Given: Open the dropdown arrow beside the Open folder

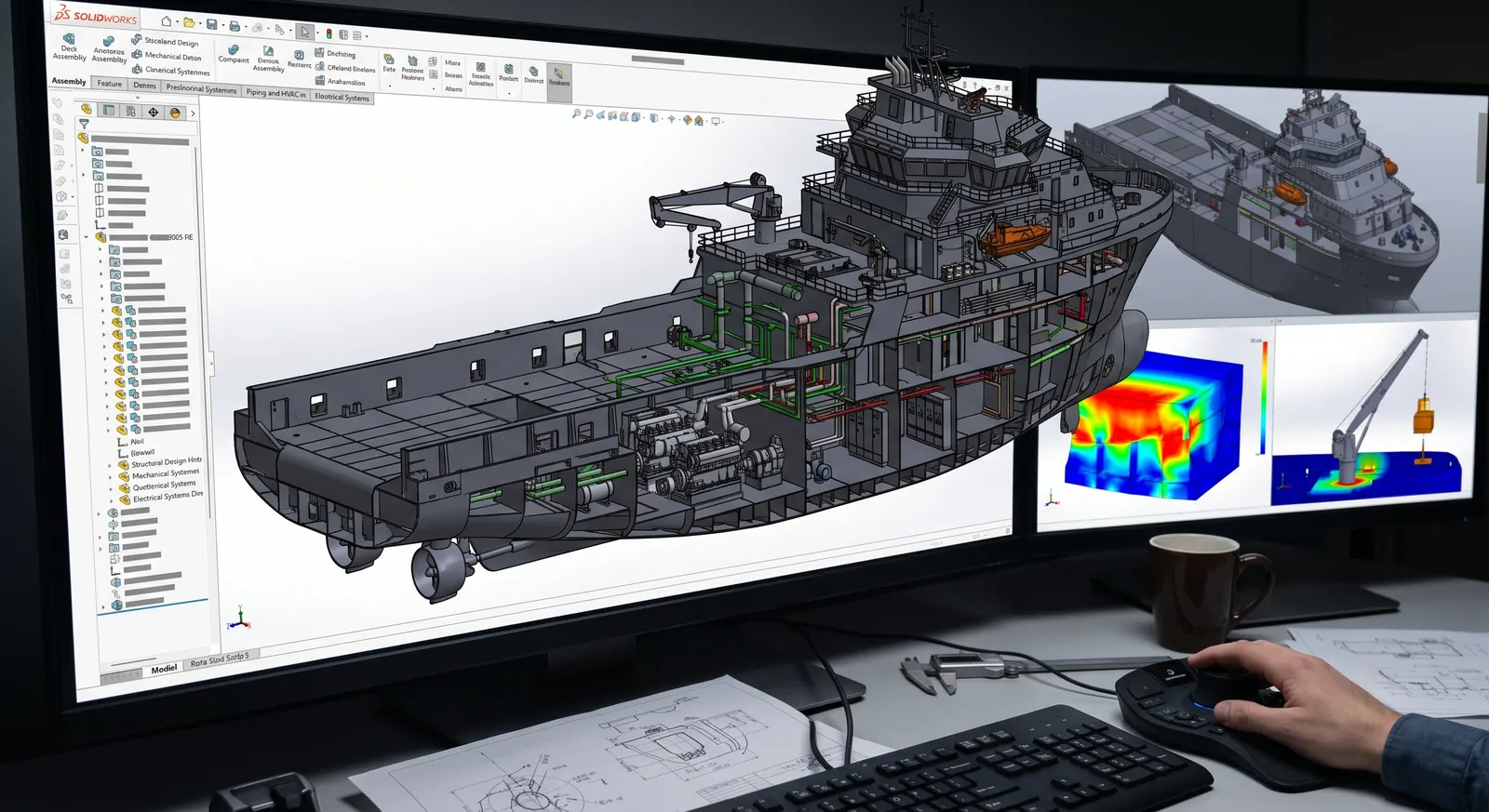Looking at the screenshot, I should (x=200, y=23).
